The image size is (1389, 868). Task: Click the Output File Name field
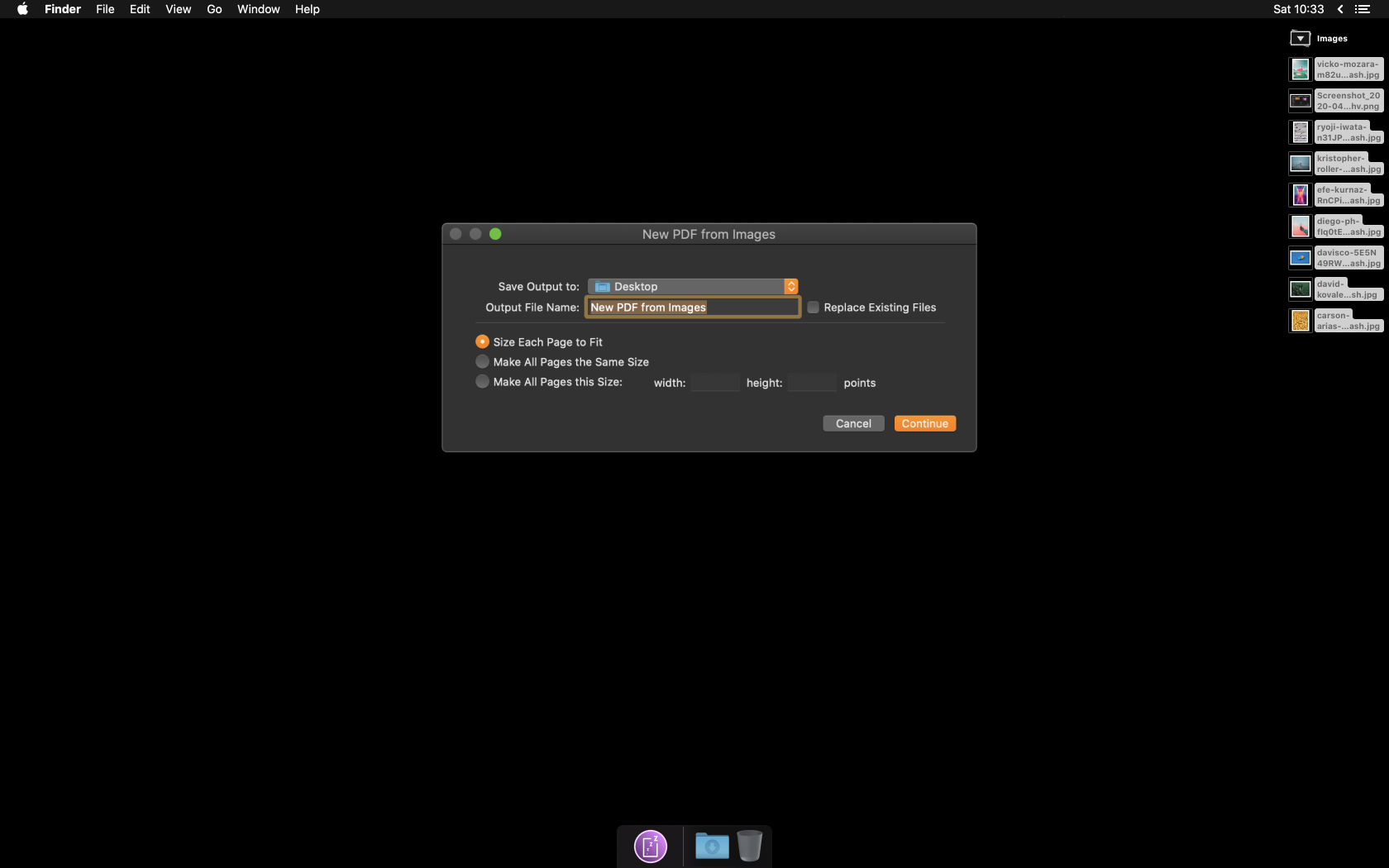click(x=693, y=308)
